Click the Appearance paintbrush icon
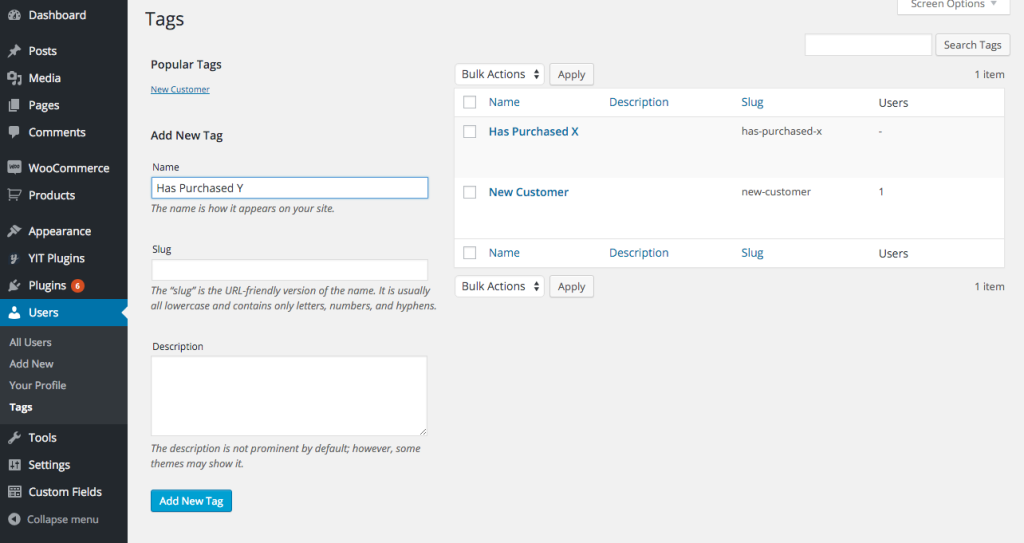 click(x=14, y=231)
